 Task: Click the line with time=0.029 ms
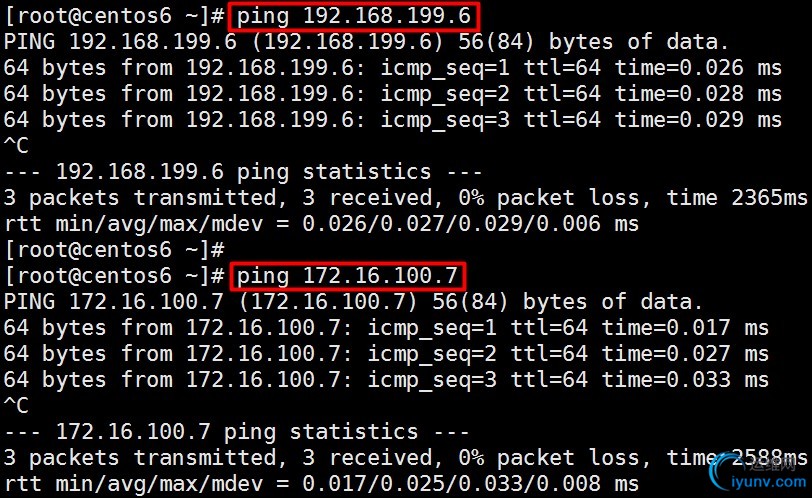pyautogui.click(x=393, y=120)
